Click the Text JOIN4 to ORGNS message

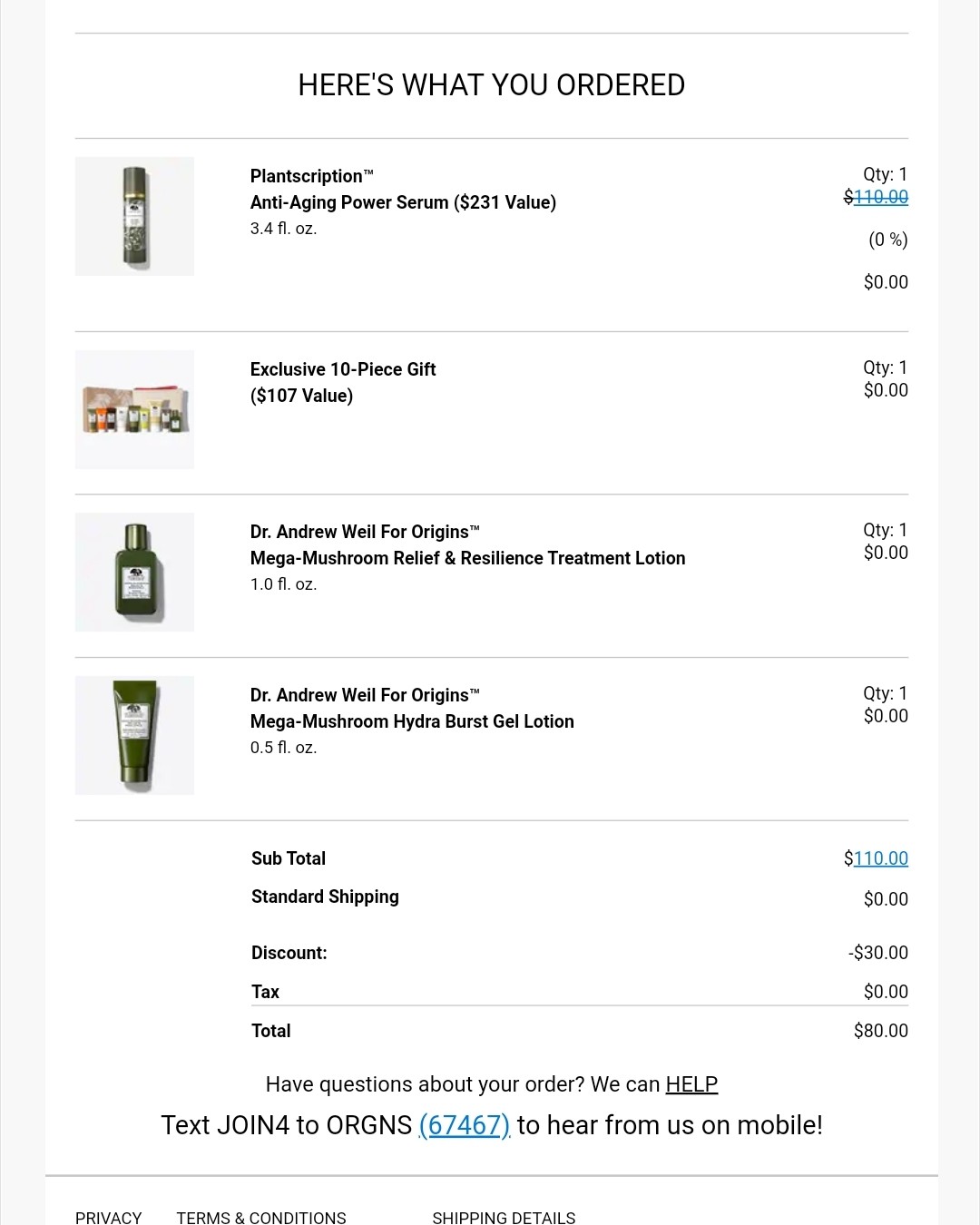click(x=491, y=1125)
